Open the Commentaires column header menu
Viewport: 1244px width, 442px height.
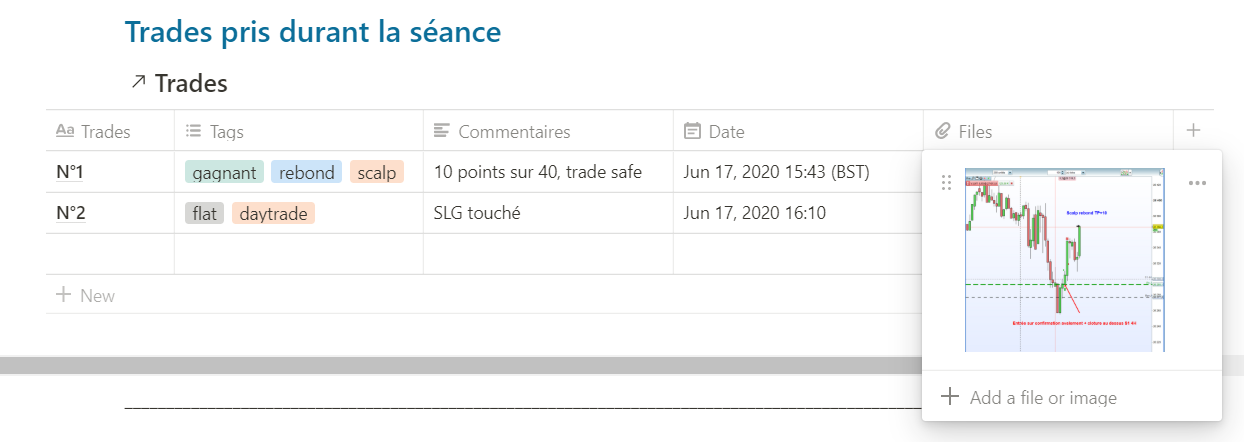click(513, 131)
